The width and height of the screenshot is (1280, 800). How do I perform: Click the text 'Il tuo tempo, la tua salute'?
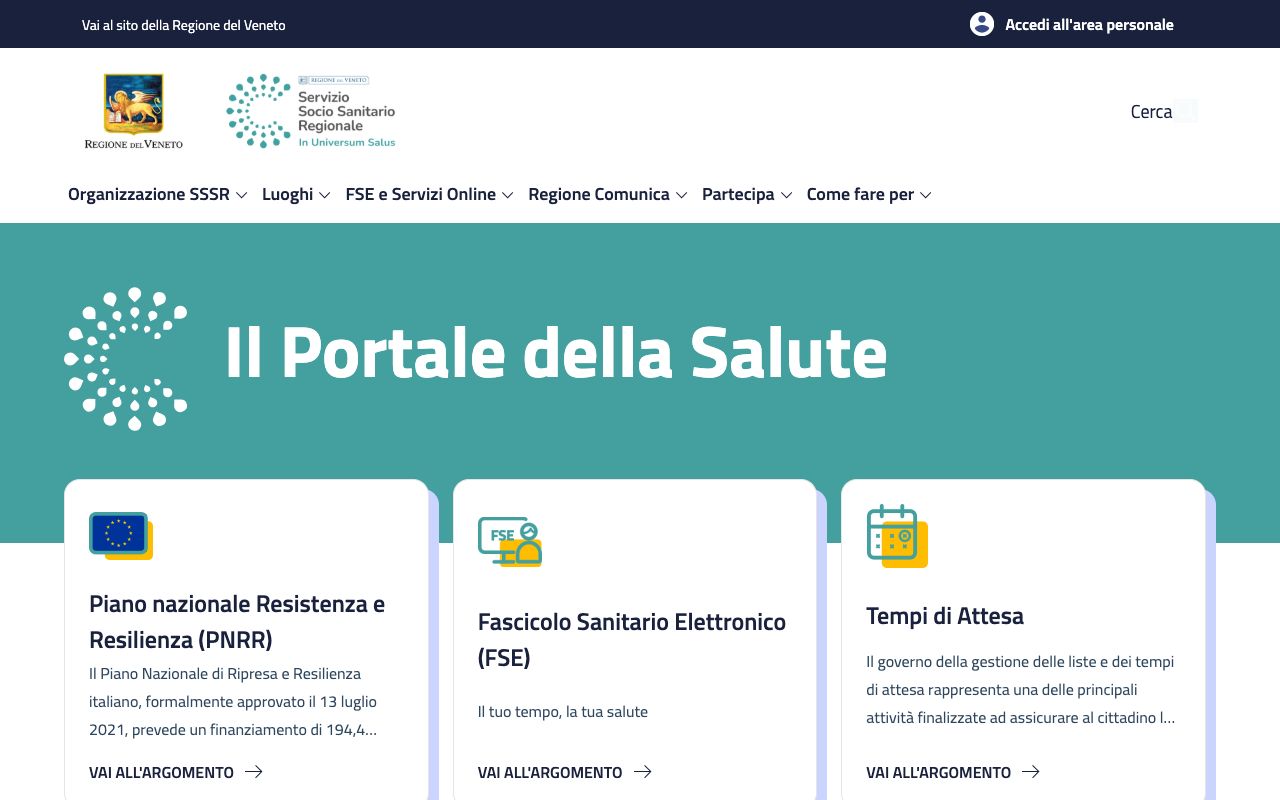click(563, 712)
